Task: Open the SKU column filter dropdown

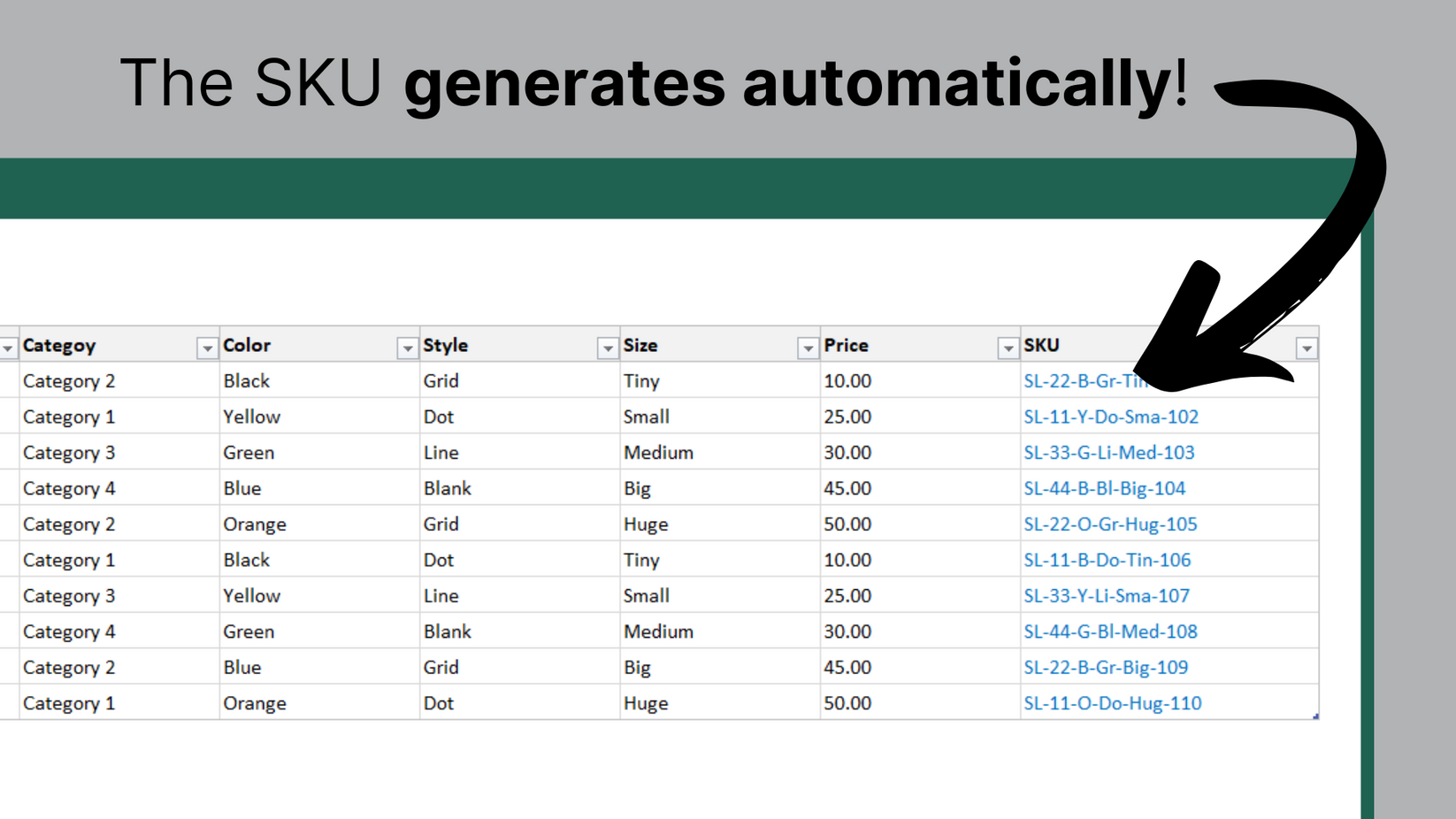Action: click(x=1307, y=348)
